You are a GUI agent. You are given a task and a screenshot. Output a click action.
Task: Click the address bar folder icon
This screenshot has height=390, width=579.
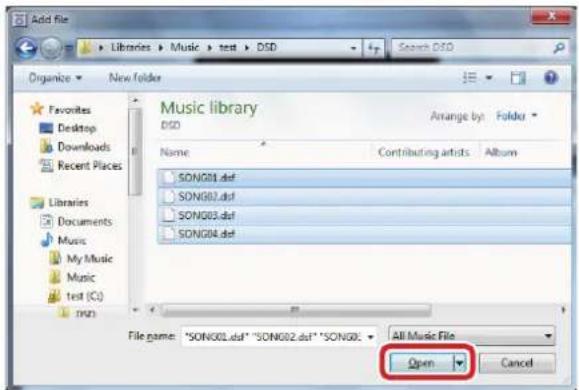pos(86,48)
